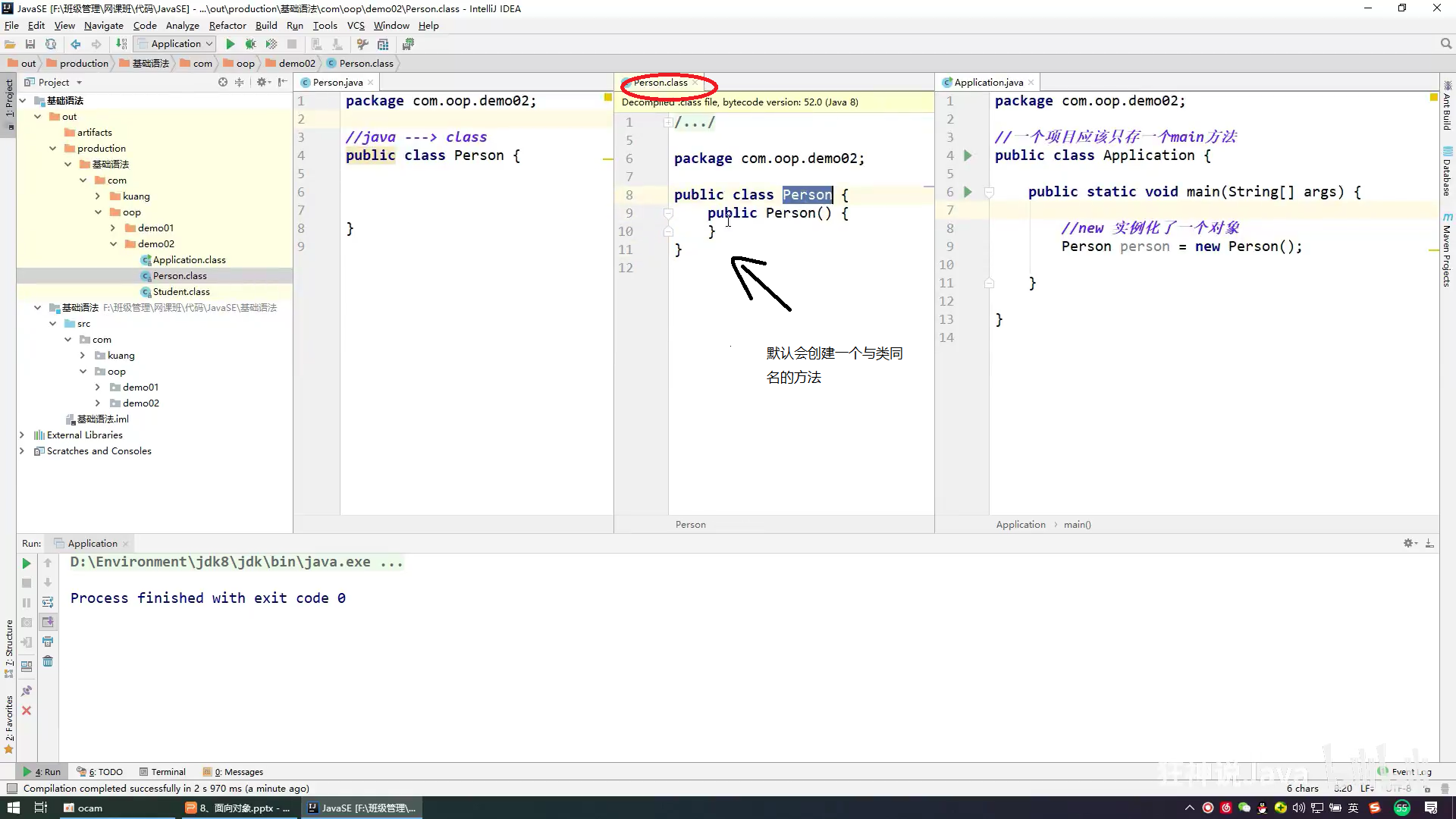This screenshot has height=819, width=1456.
Task: Collapse the demo02 folder under production
Action: 114,243
